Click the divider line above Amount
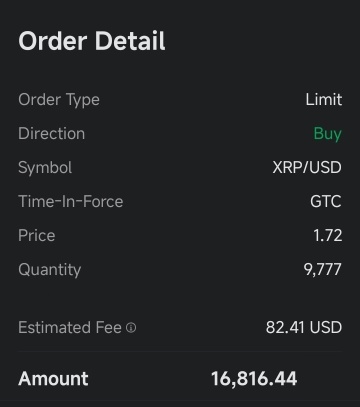Viewport: 360px width, 407px height. tap(180, 351)
